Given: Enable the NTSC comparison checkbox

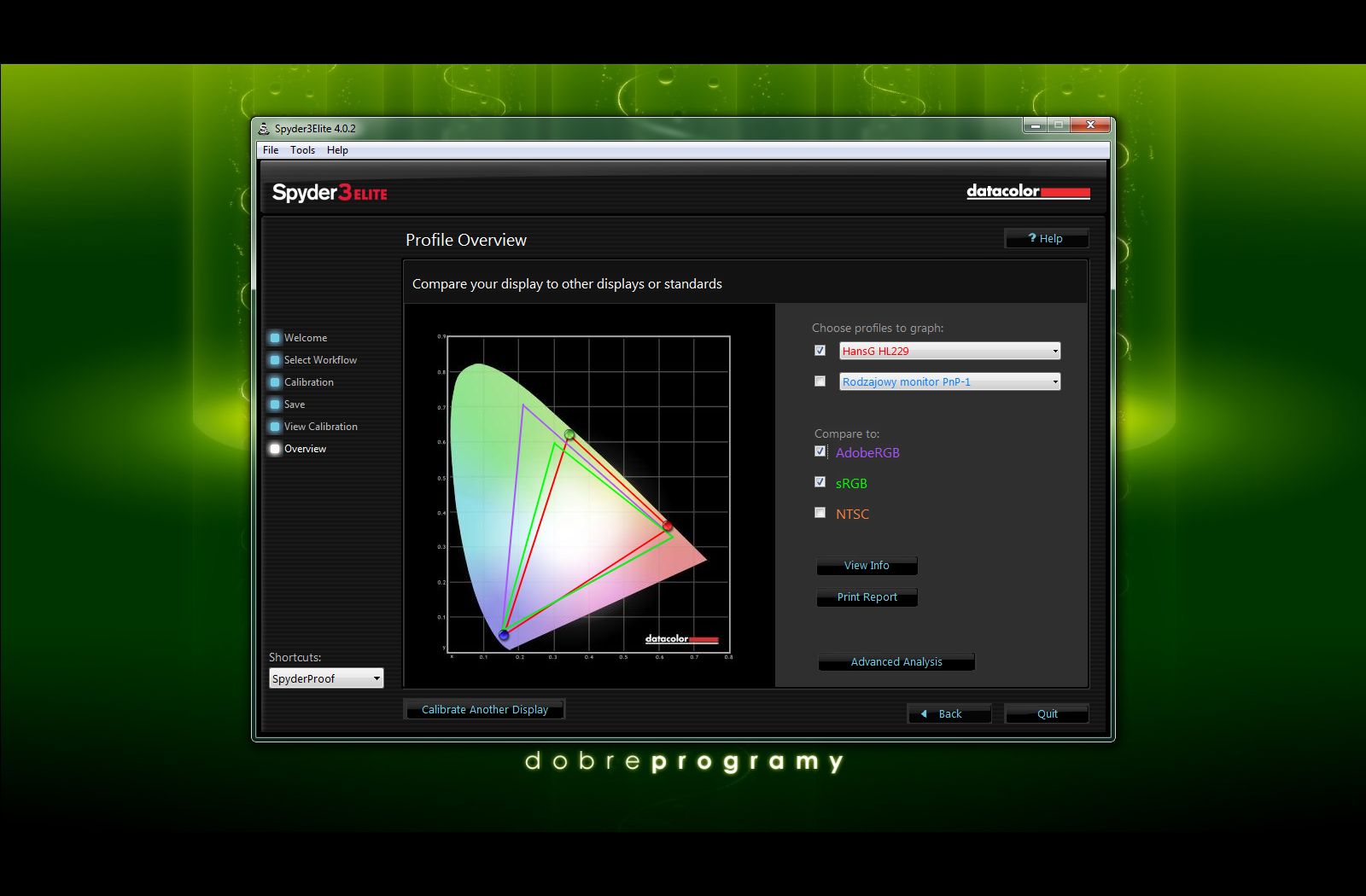Looking at the screenshot, I should [820, 513].
